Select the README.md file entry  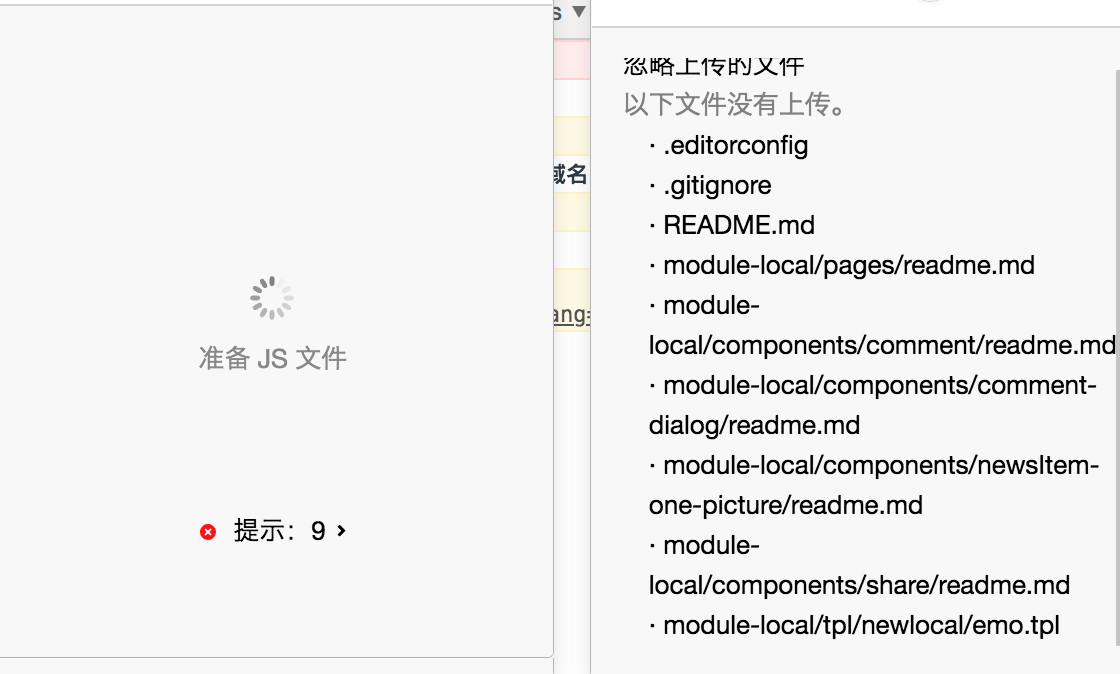point(739,225)
